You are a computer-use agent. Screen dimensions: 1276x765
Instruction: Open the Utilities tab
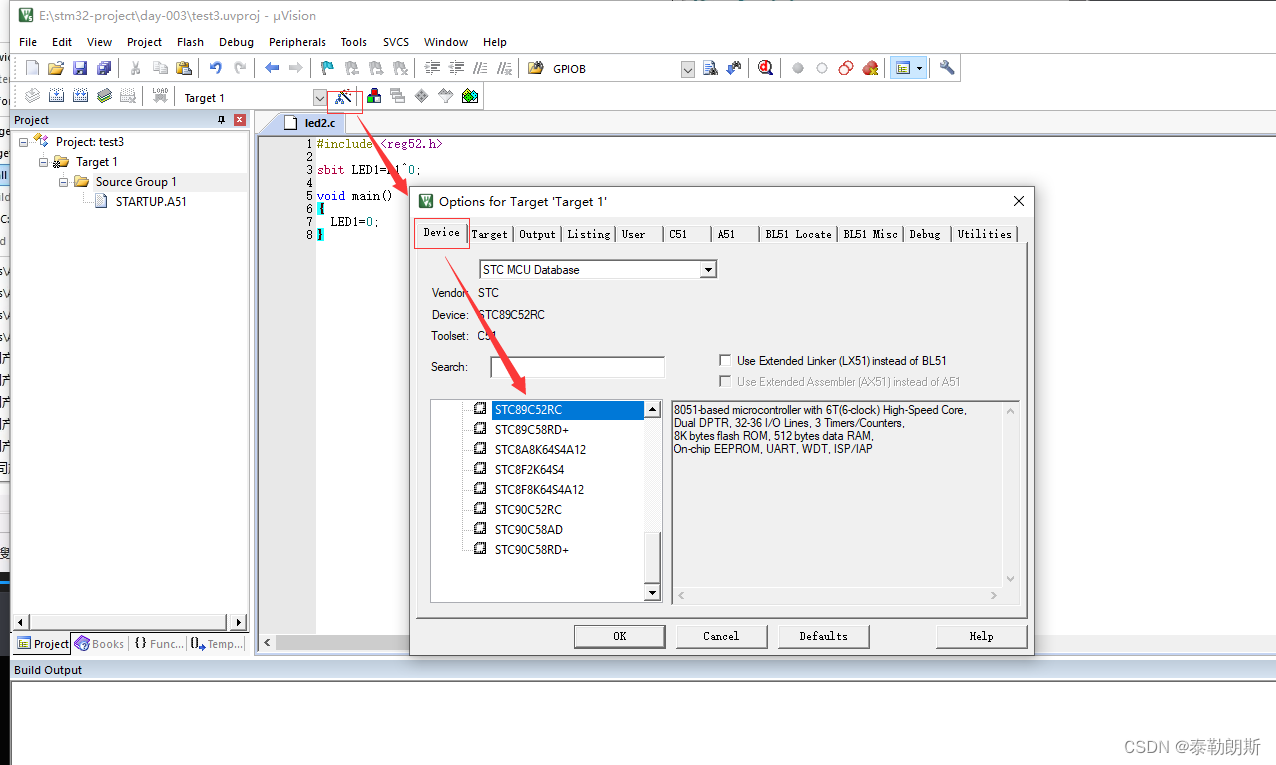985,234
